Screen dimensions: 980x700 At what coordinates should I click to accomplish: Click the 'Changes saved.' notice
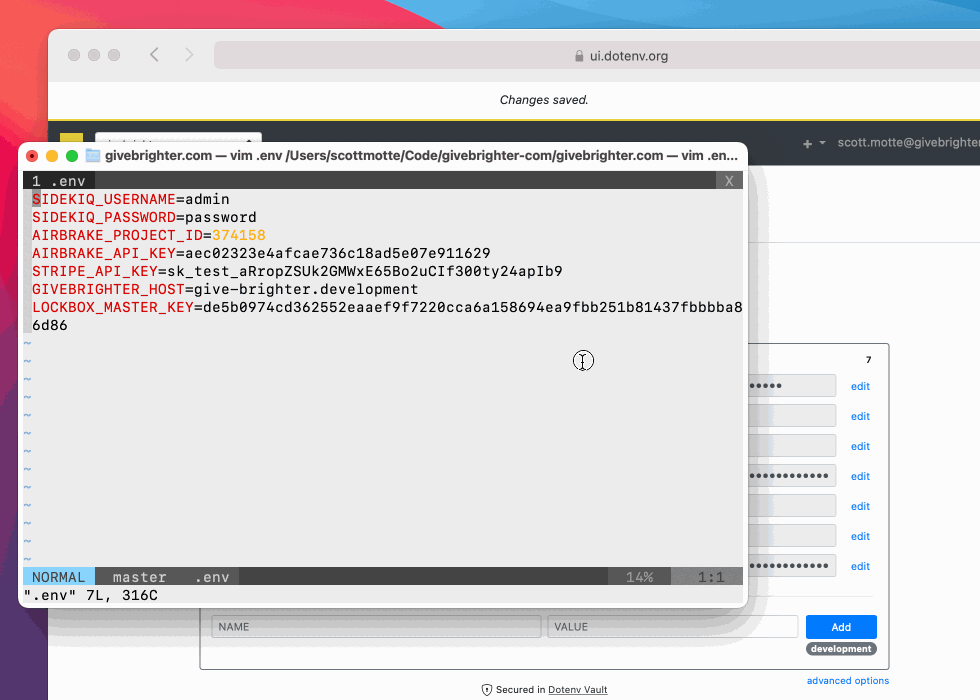tap(544, 100)
